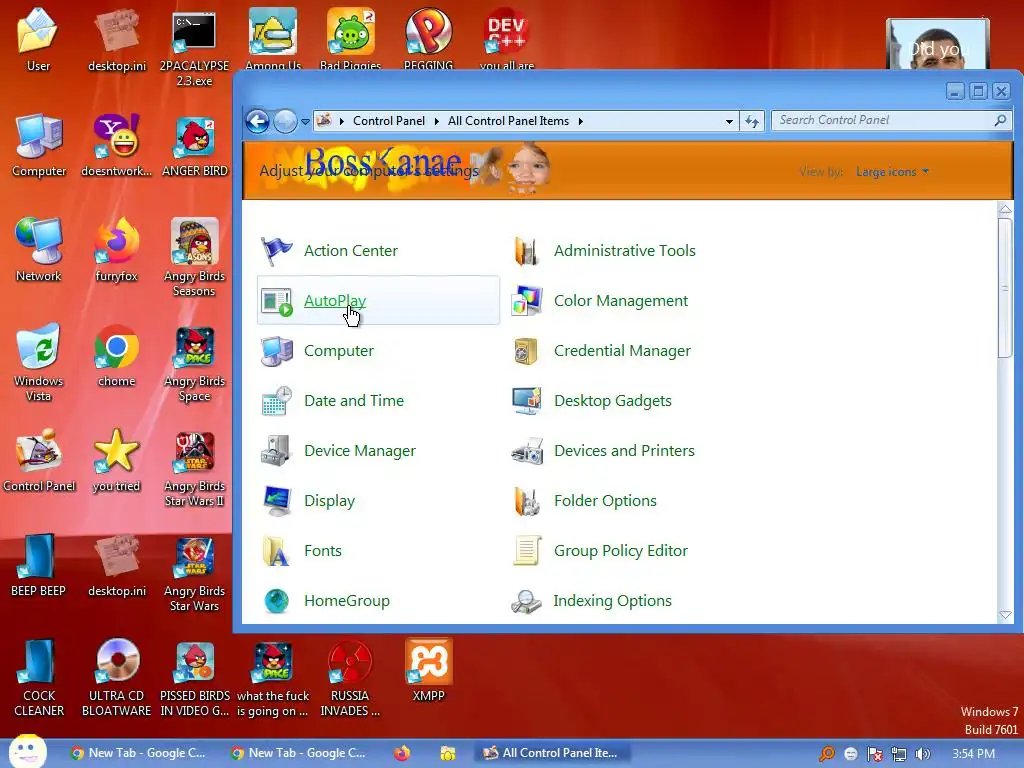Select the XMPP desktop icon

tap(428, 670)
